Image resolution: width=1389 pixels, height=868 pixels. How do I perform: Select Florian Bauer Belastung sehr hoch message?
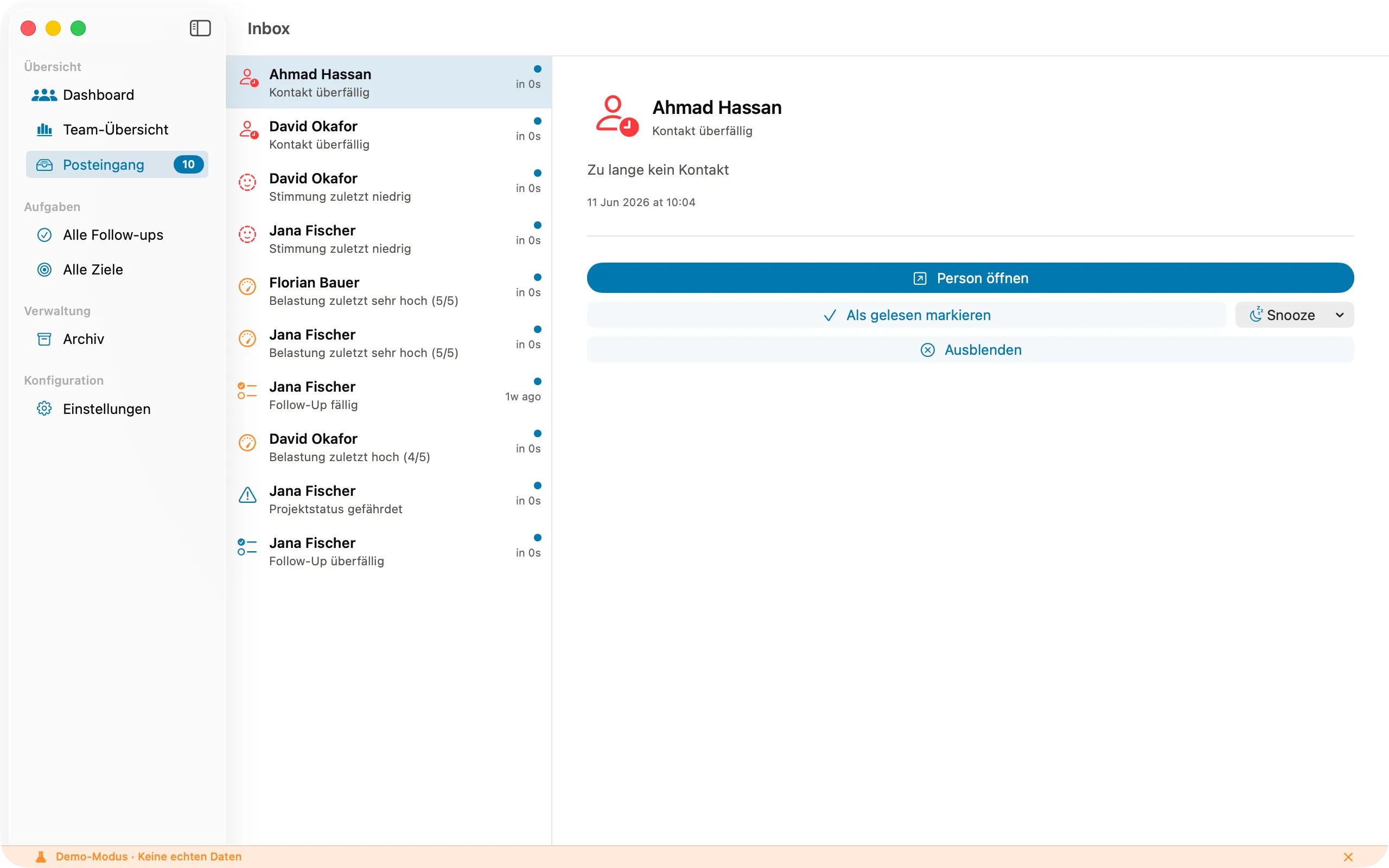pos(388,291)
